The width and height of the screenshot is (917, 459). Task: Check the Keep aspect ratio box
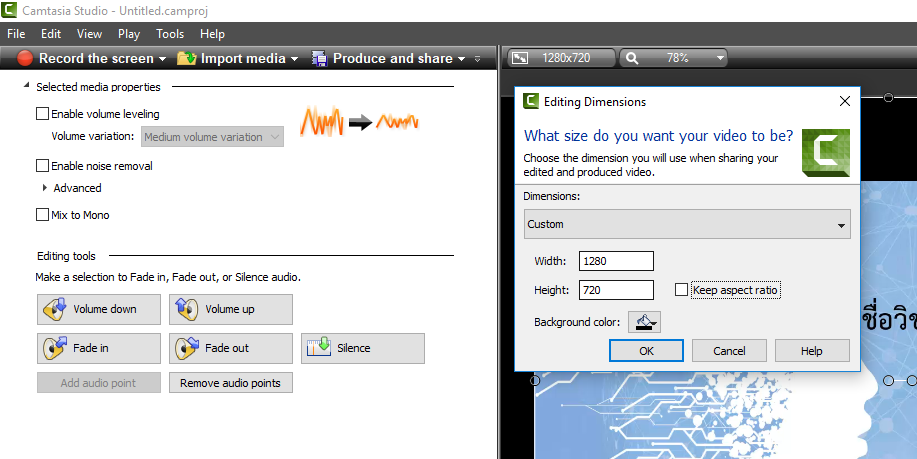682,290
